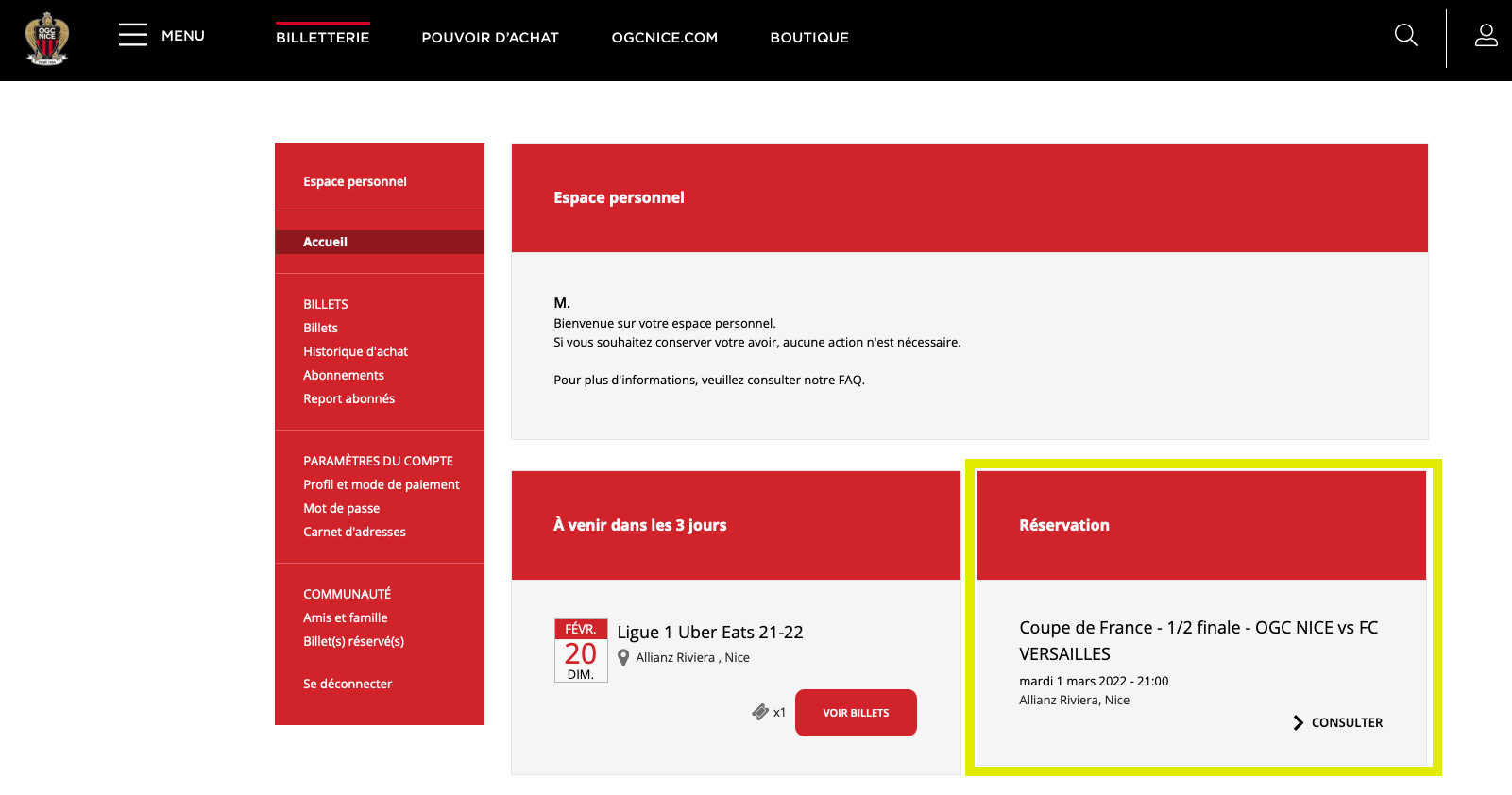Click the Coupe de France OGC NICE vs FC VERSAILLES title
Image resolution: width=1512 pixels, height=795 pixels.
coord(1198,640)
